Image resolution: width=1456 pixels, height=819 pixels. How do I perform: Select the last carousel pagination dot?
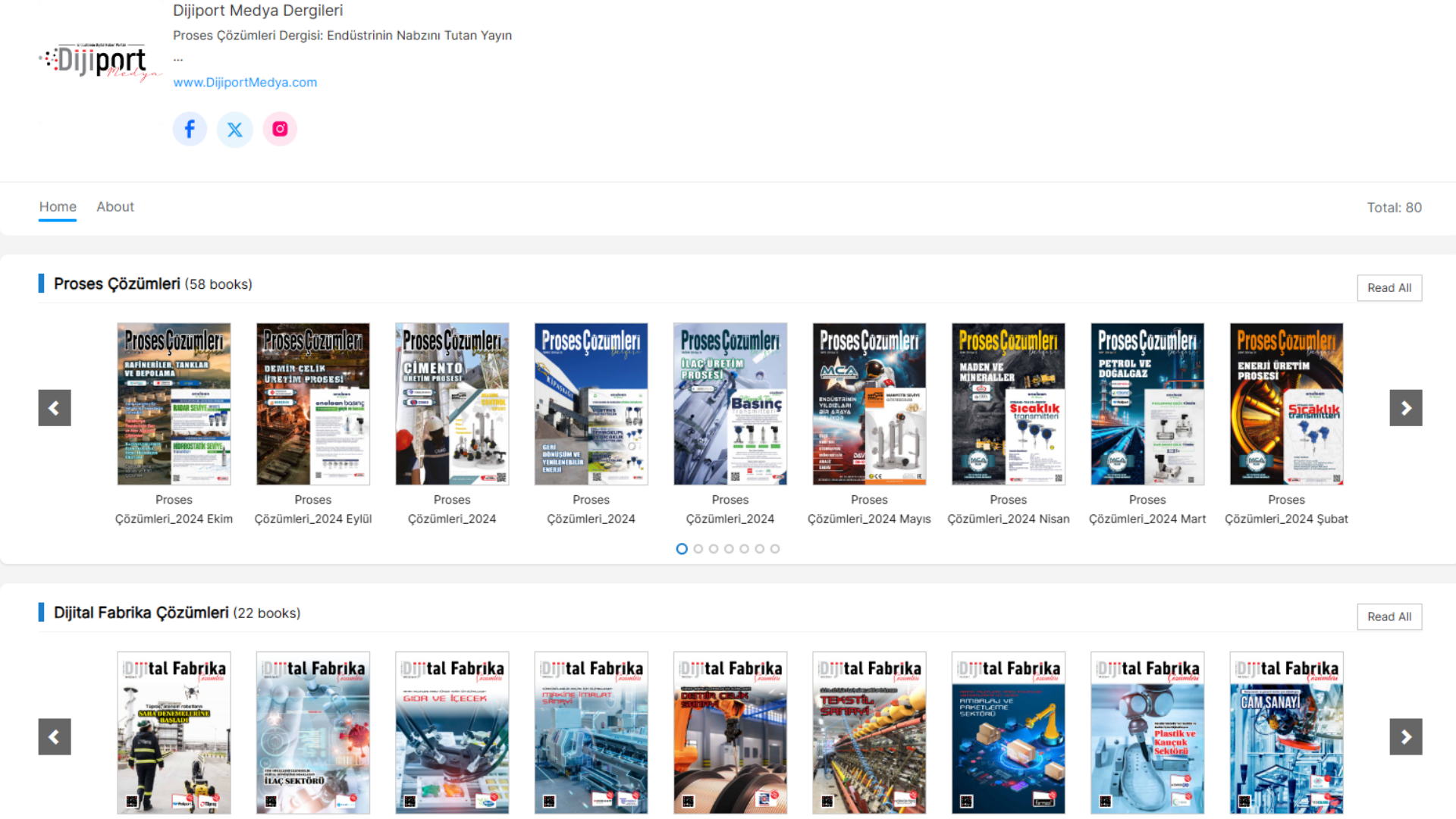tap(775, 549)
